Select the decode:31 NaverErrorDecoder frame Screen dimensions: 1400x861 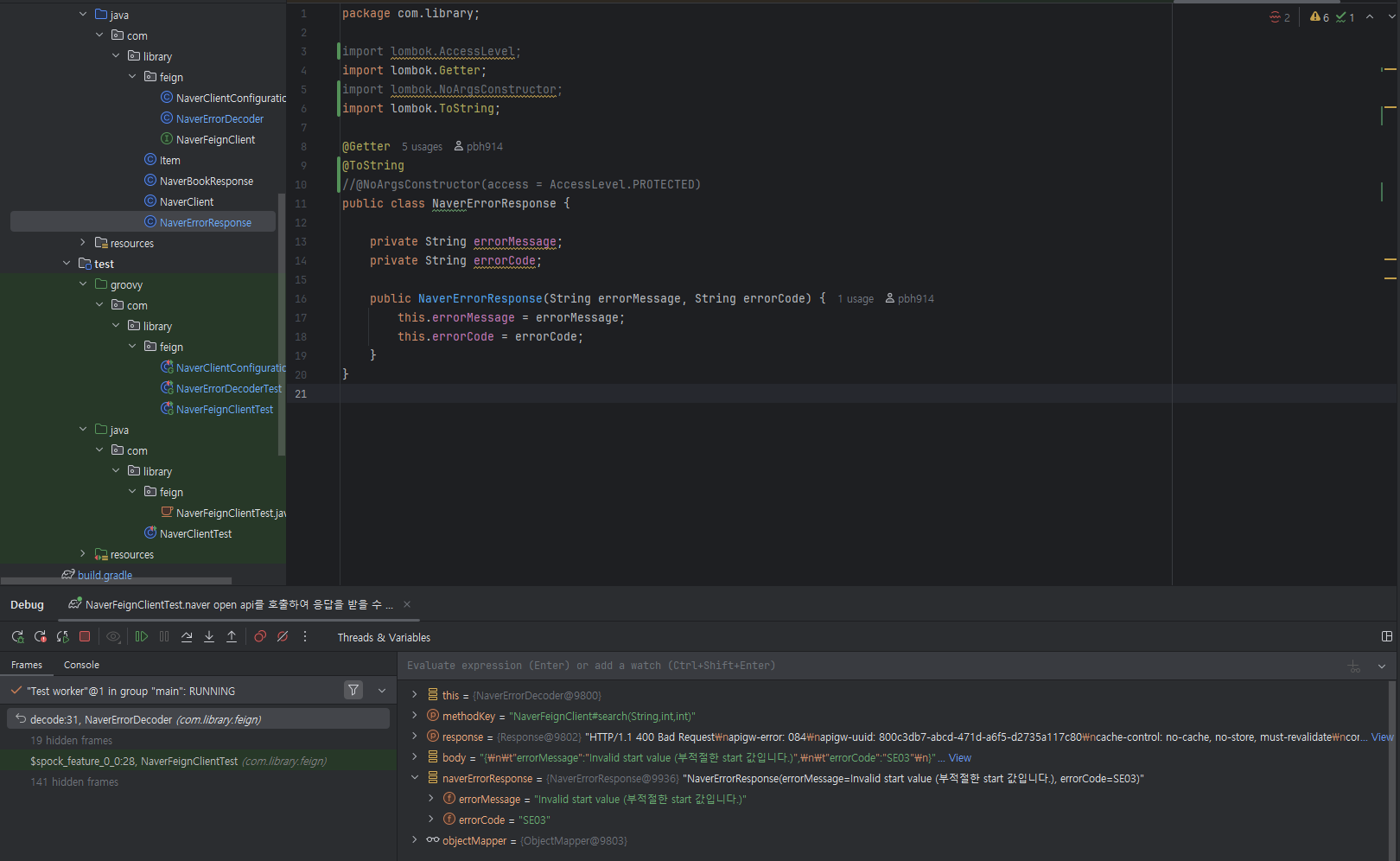point(198,719)
